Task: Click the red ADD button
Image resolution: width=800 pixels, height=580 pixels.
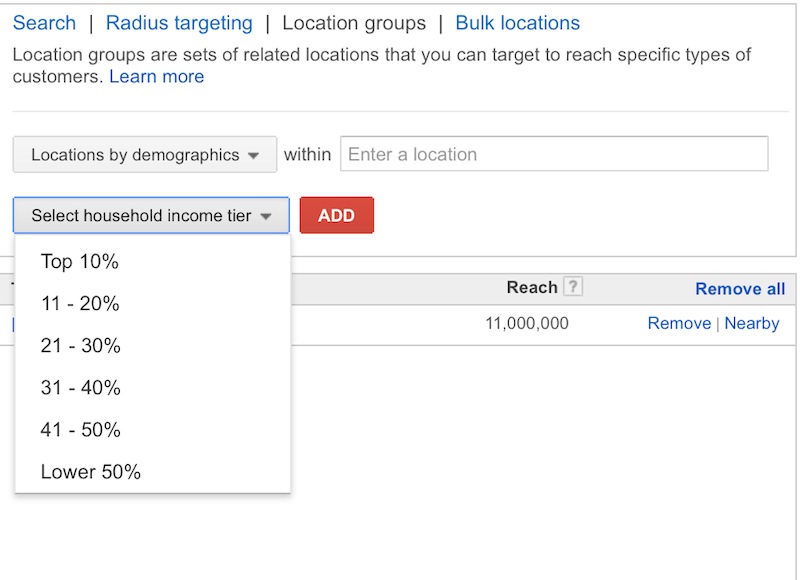Action: click(337, 215)
